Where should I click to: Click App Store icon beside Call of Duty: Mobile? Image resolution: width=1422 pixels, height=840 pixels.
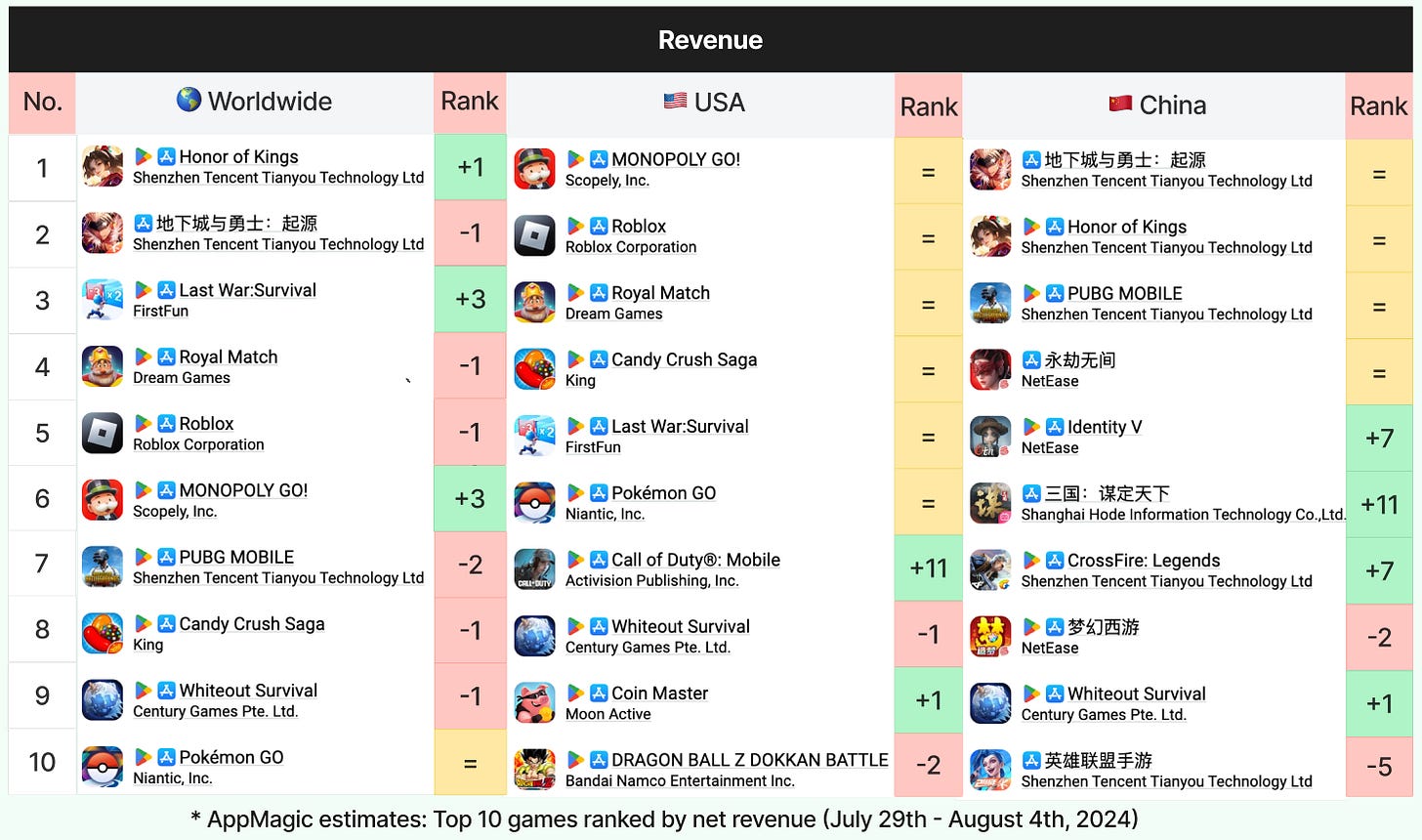coord(599,560)
